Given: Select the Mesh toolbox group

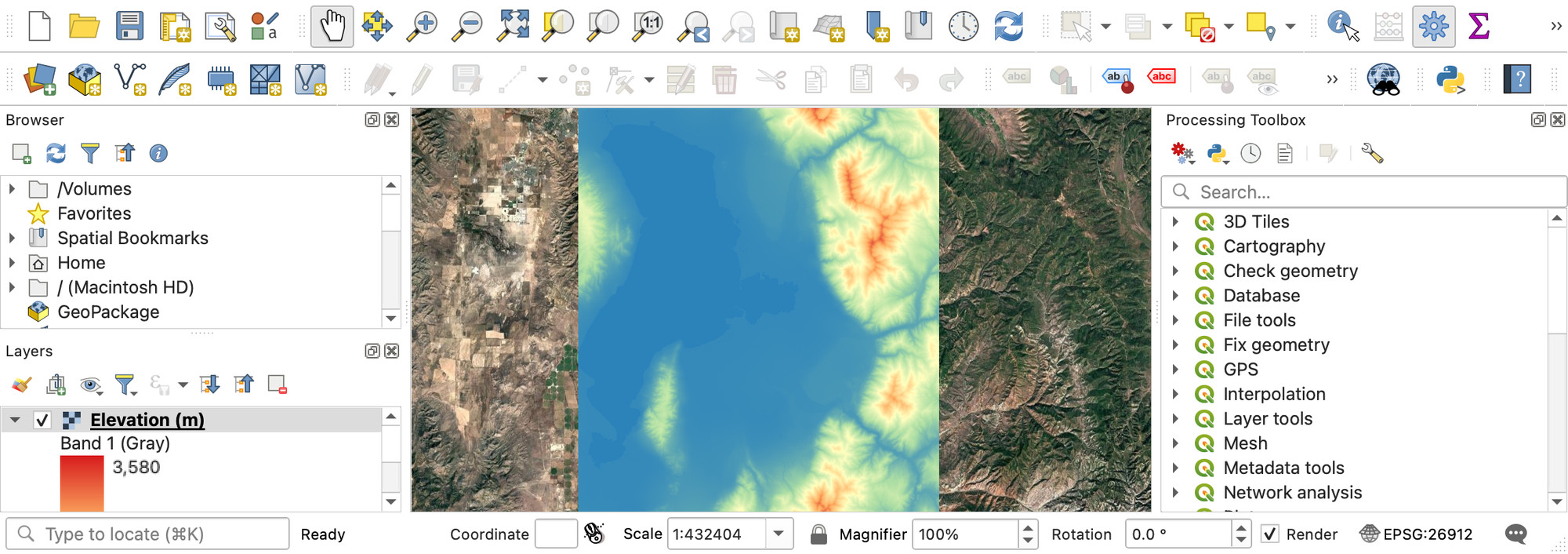Looking at the screenshot, I should 1245,443.
